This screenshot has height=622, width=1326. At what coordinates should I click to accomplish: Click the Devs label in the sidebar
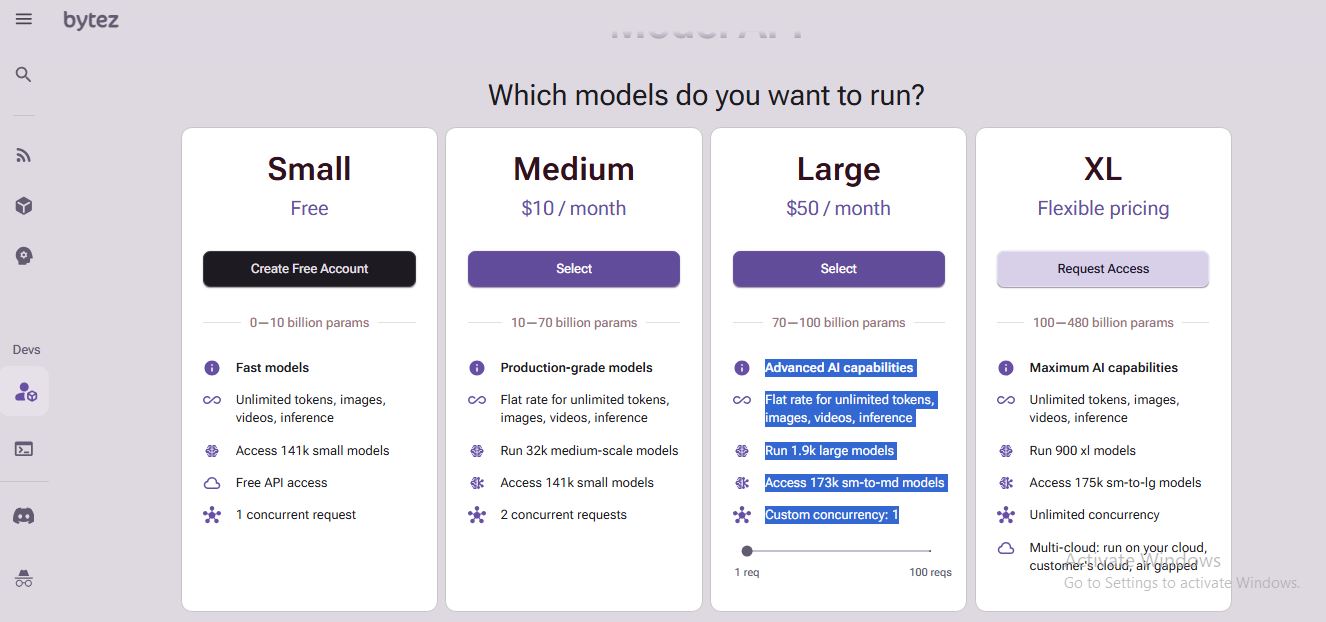pyautogui.click(x=26, y=350)
